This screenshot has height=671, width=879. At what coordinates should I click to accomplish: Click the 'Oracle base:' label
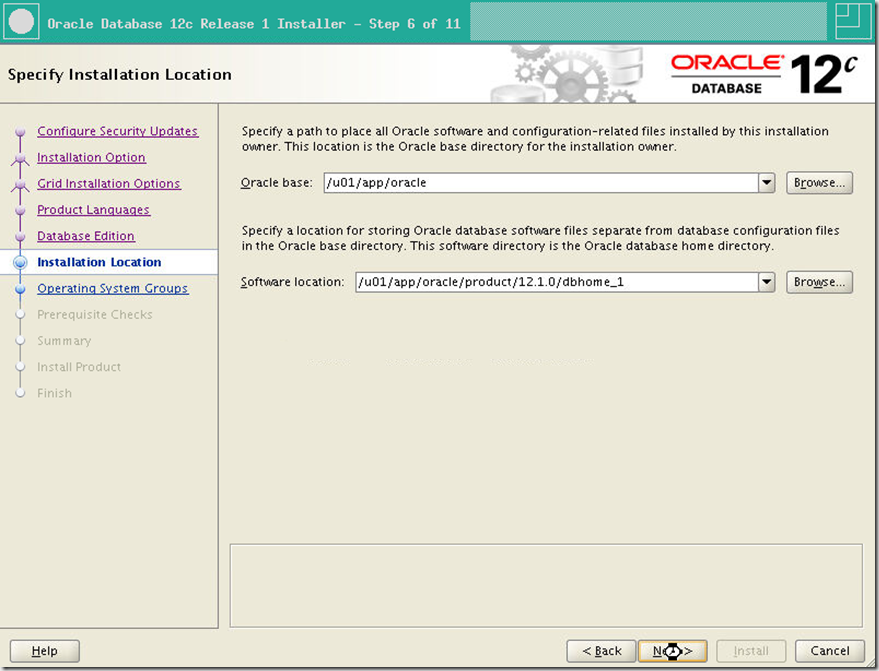coord(276,183)
